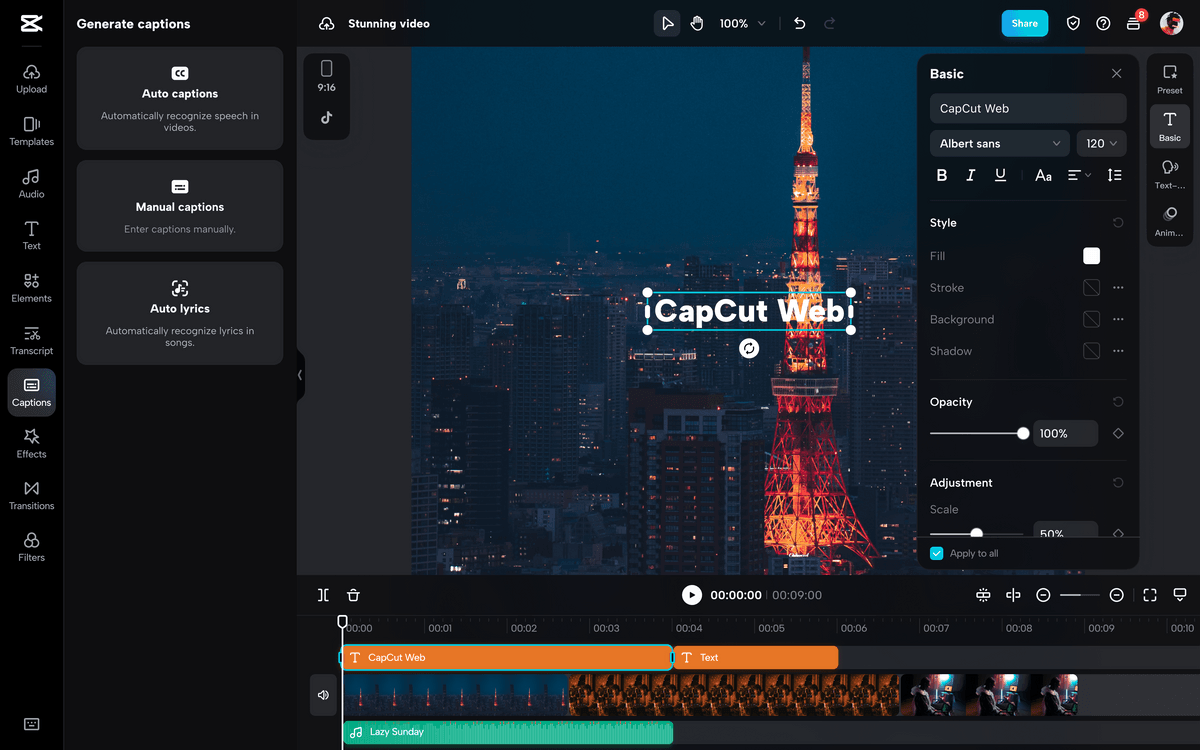
Task: Mute the video track audio
Action: pyautogui.click(x=322, y=694)
